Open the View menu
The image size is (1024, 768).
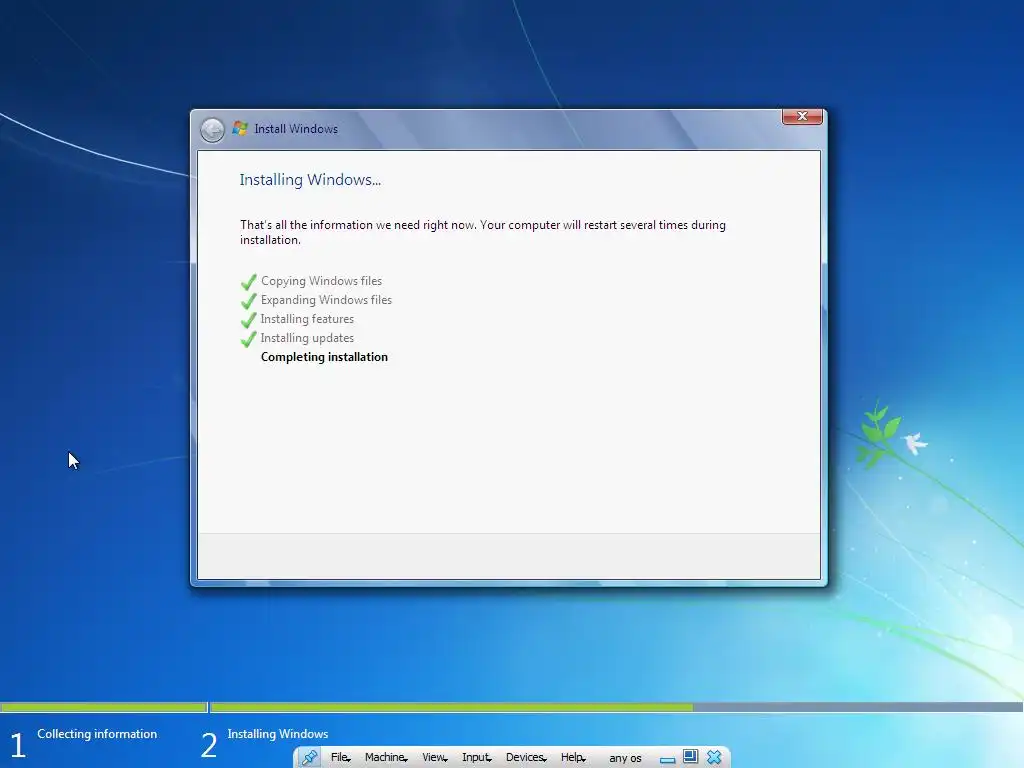coord(434,758)
